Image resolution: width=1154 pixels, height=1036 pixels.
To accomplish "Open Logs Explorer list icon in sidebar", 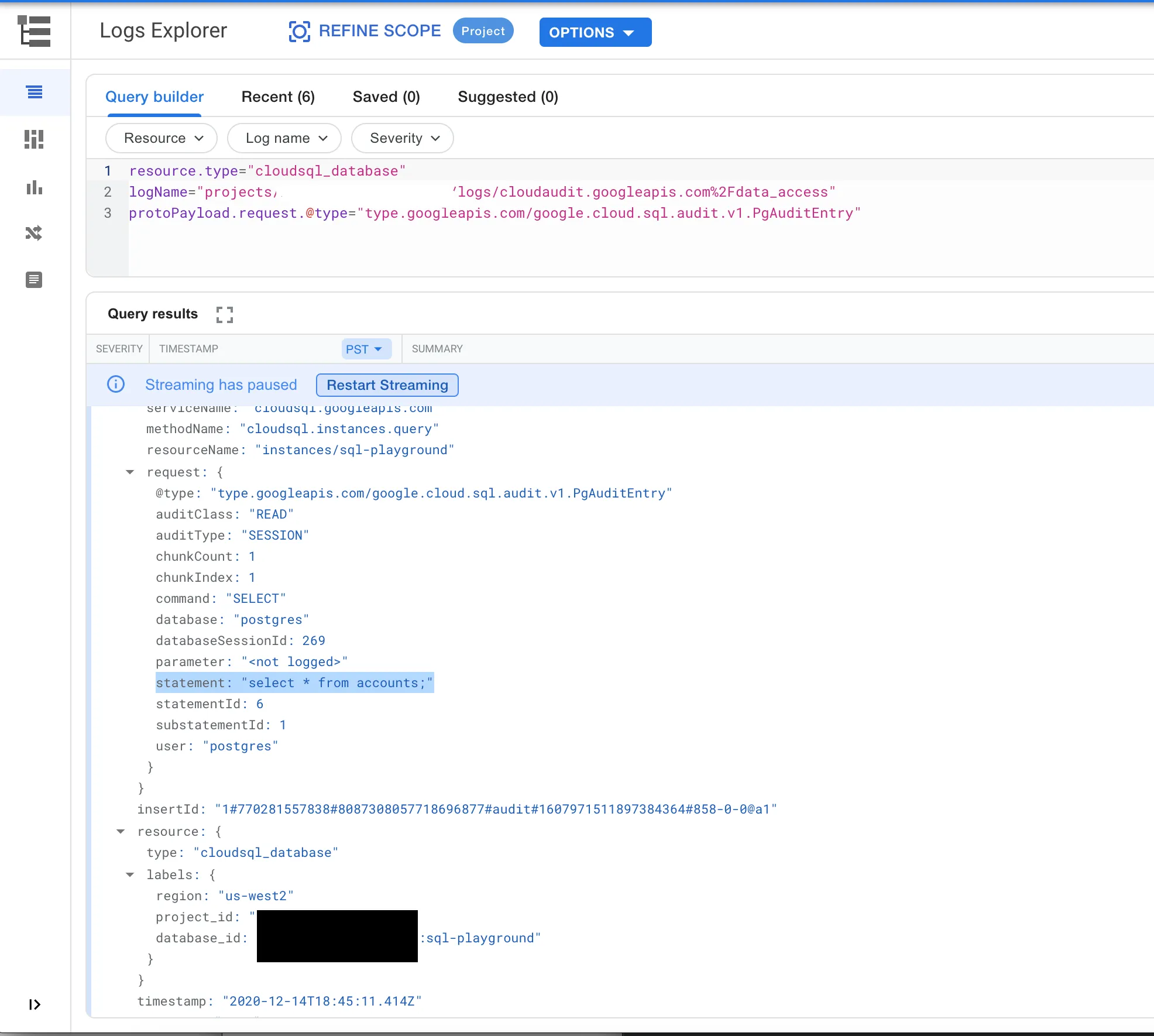I will point(35,92).
